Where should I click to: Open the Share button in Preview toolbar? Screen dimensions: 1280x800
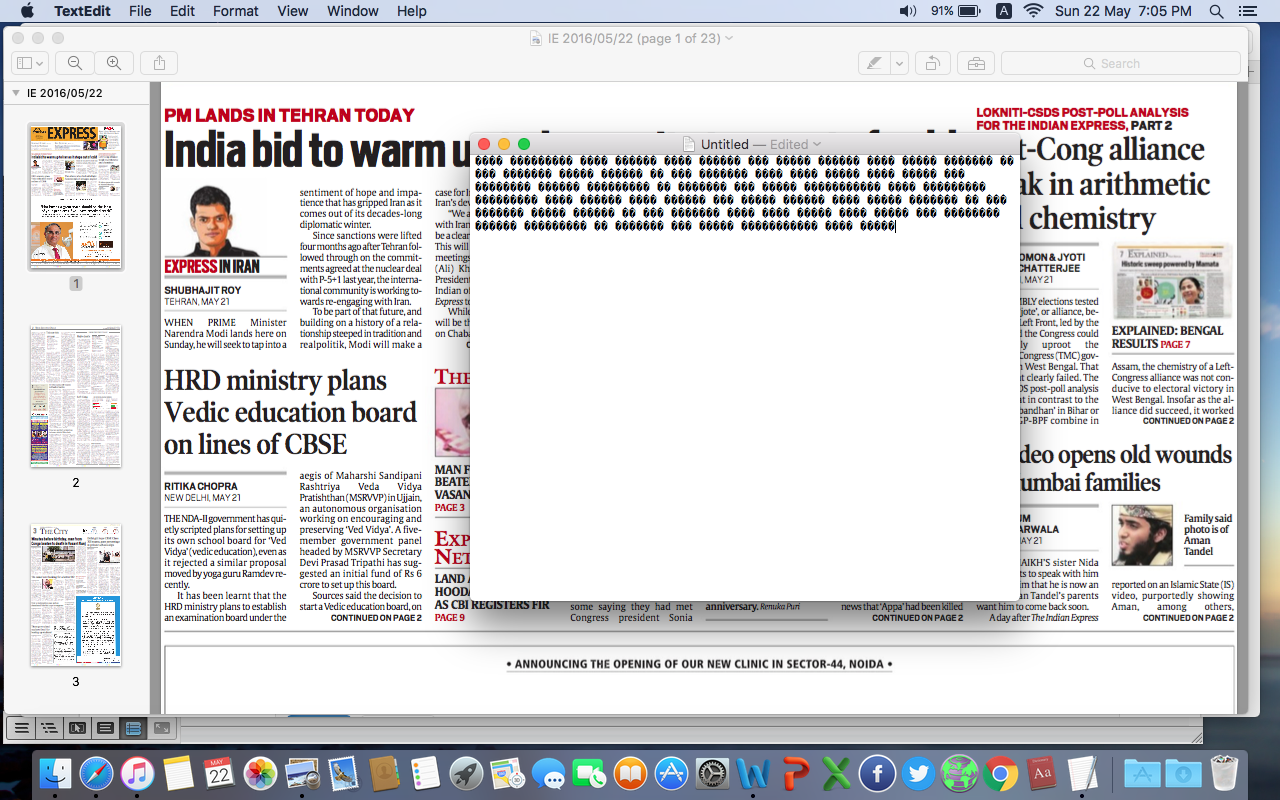point(160,63)
